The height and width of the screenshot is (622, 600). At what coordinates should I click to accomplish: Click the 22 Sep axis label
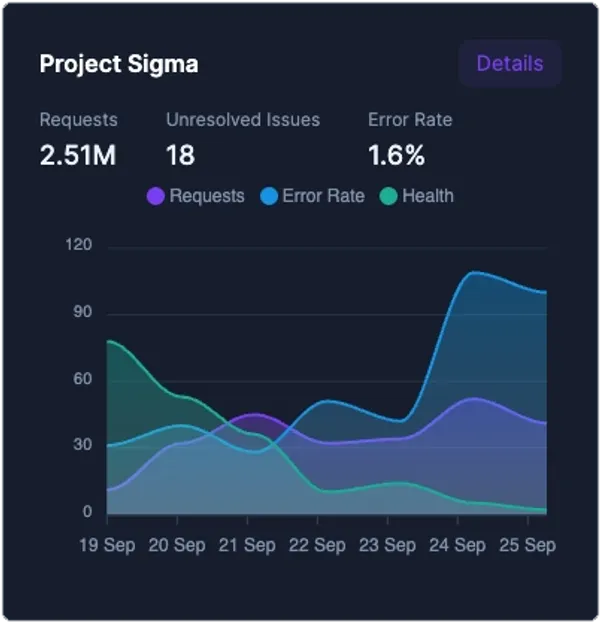pos(317,546)
